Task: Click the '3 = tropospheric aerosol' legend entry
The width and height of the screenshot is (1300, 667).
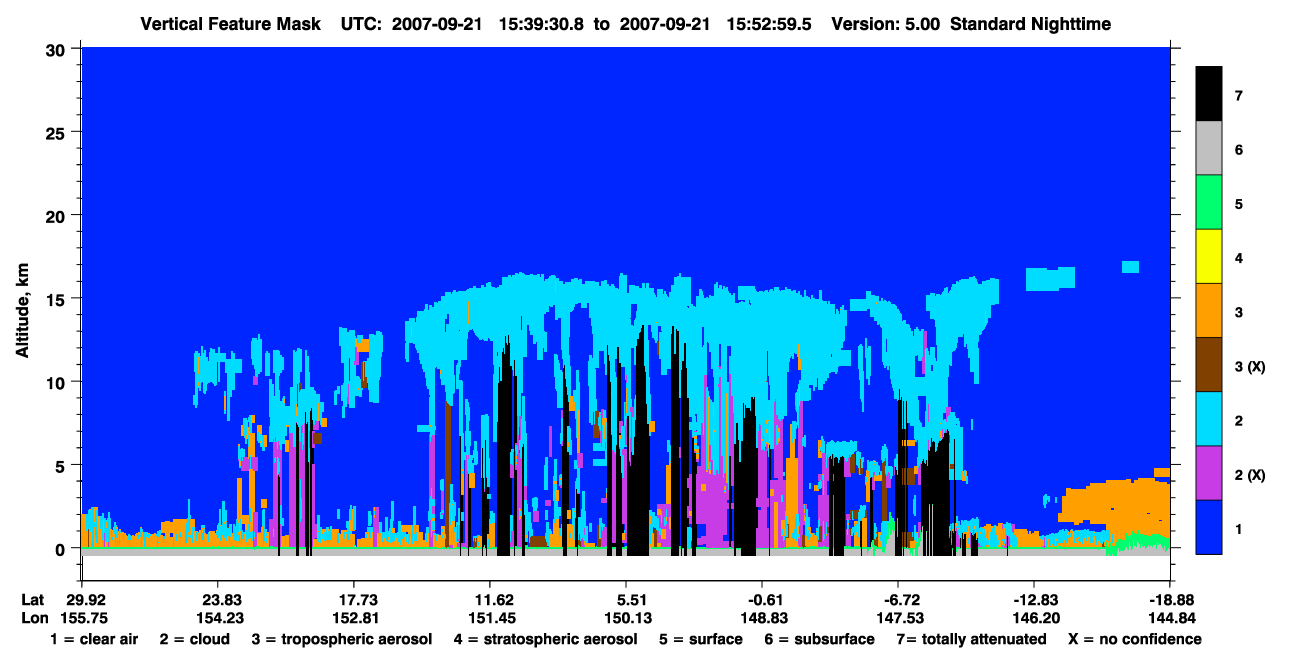Action: [x=342, y=639]
